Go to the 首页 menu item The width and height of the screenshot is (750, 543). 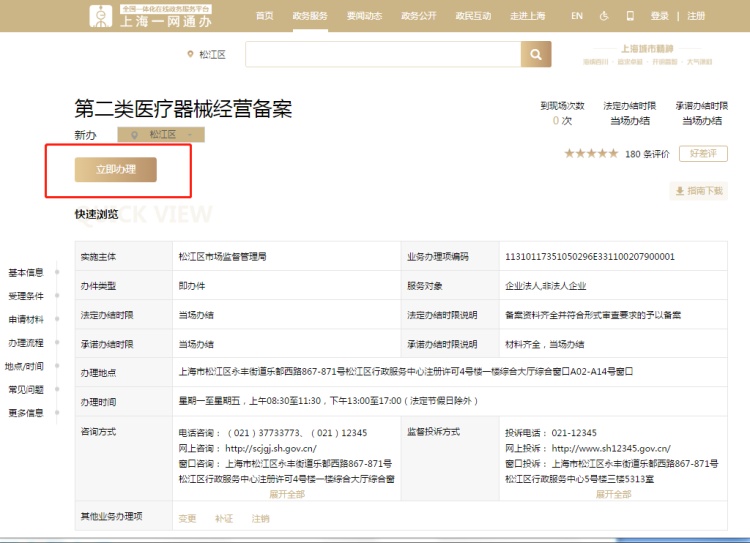(x=264, y=16)
